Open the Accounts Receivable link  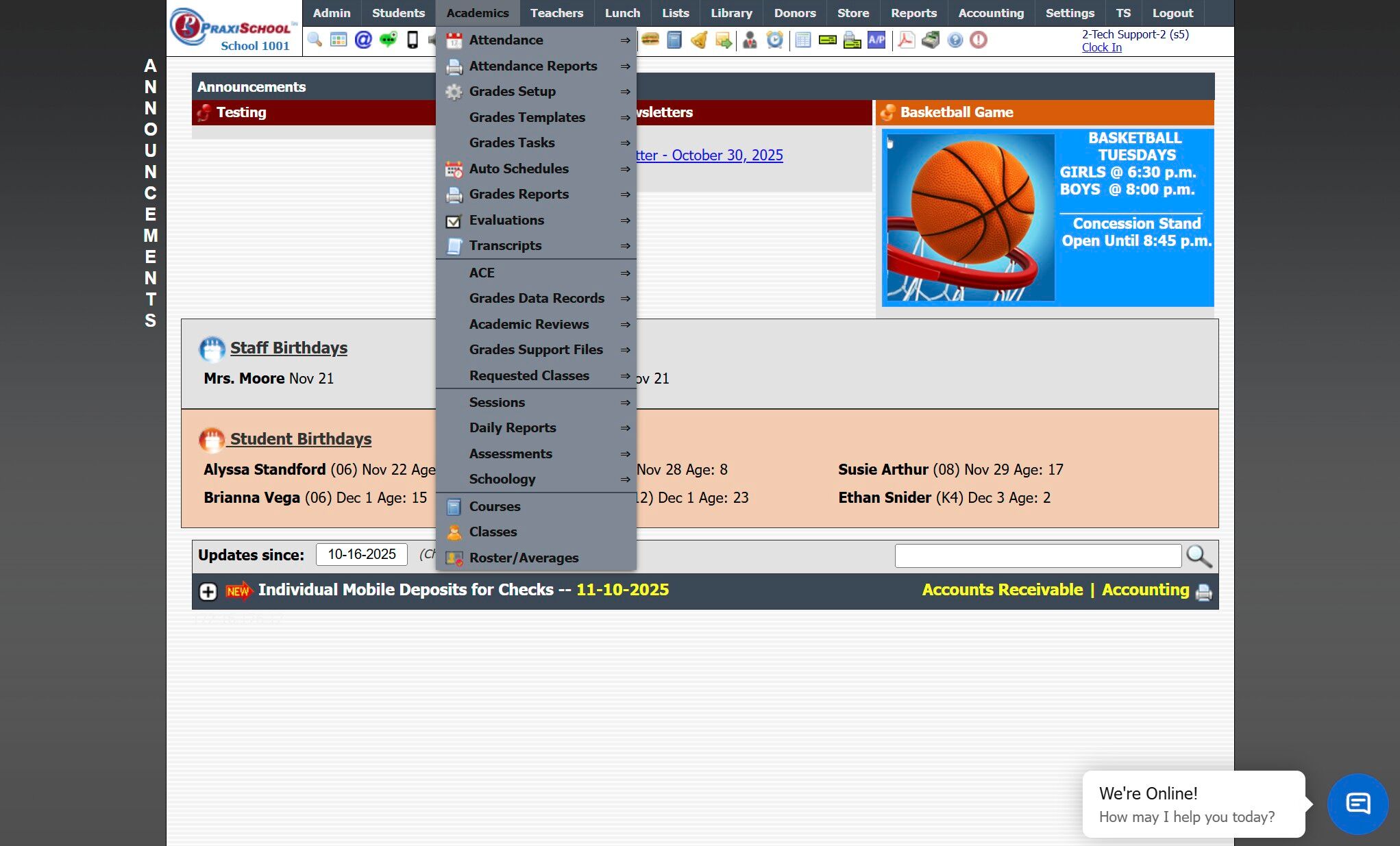click(x=1002, y=590)
